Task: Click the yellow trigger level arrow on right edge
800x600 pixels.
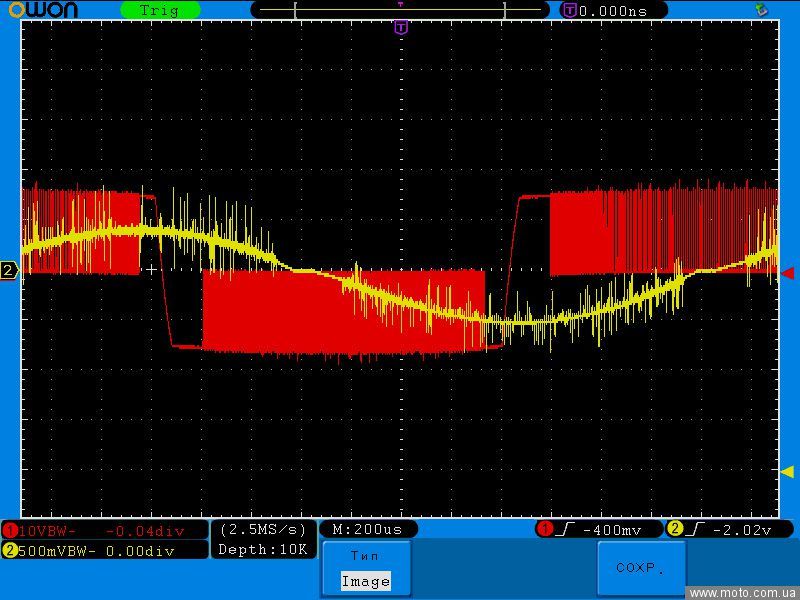Action: pyautogui.click(x=787, y=471)
